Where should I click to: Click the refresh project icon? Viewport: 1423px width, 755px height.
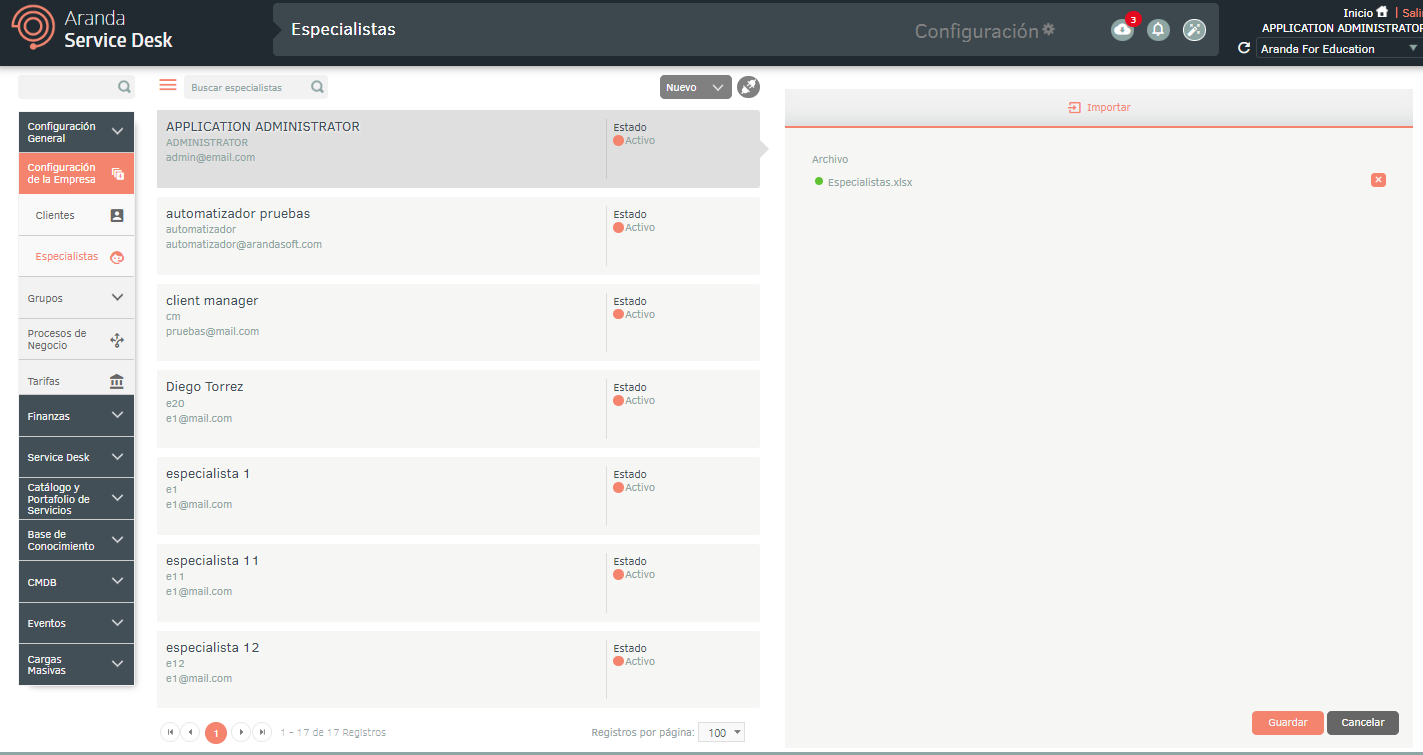point(1244,48)
